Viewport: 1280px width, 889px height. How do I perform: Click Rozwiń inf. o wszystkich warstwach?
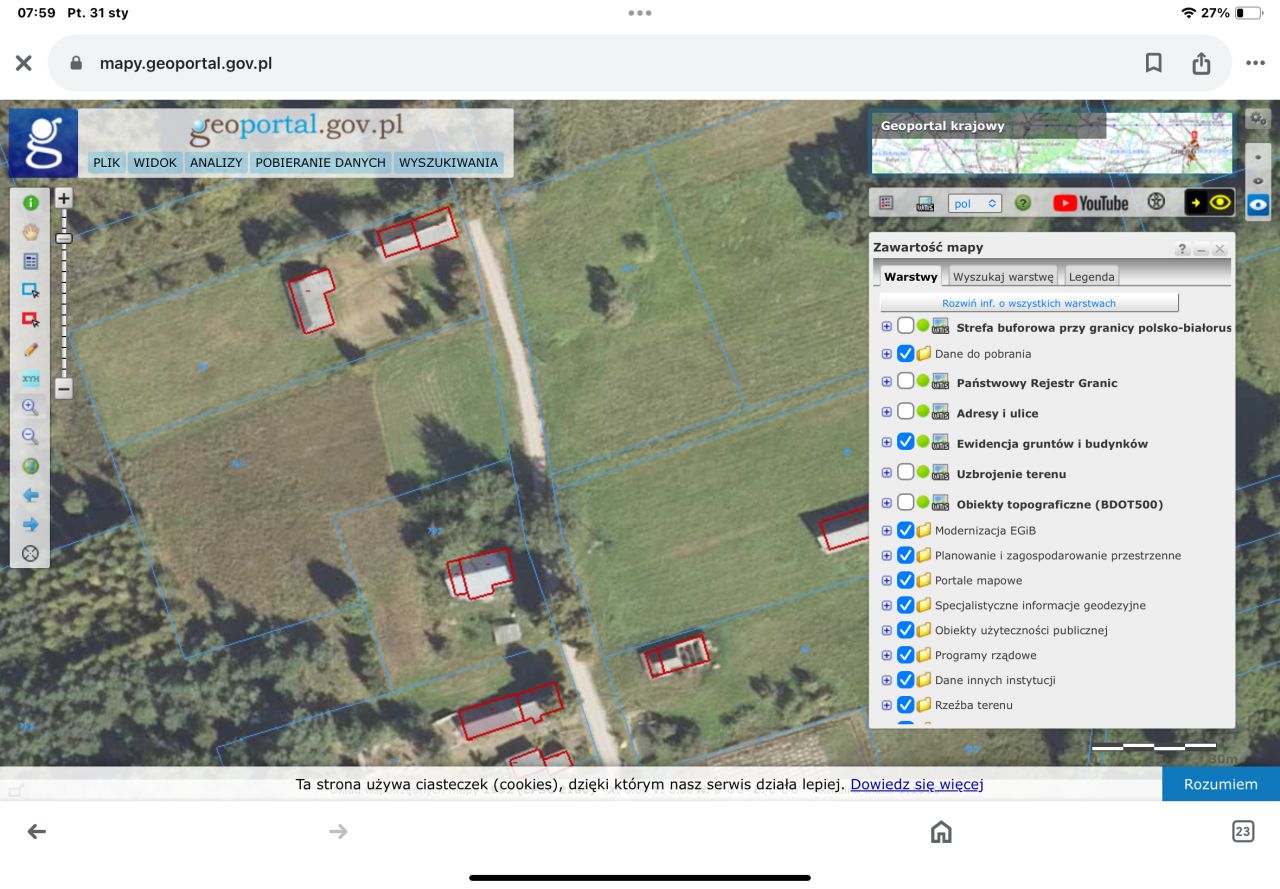tap(1029, 303)
